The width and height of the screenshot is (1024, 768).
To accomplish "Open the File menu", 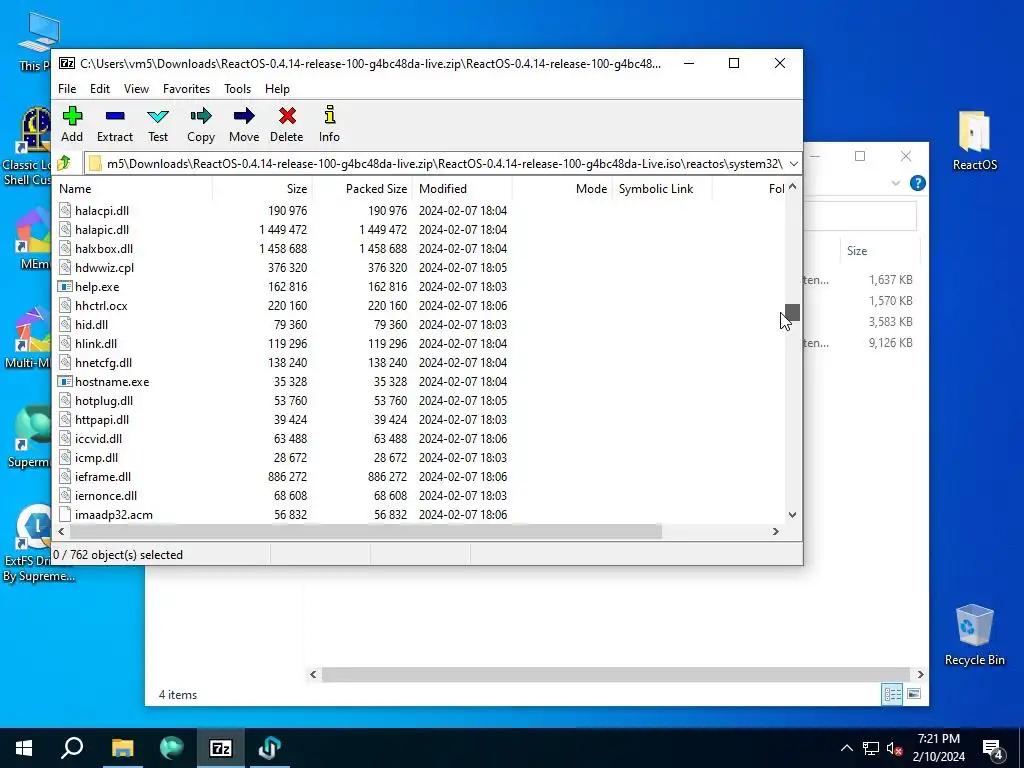I will (x=67, y=89).
